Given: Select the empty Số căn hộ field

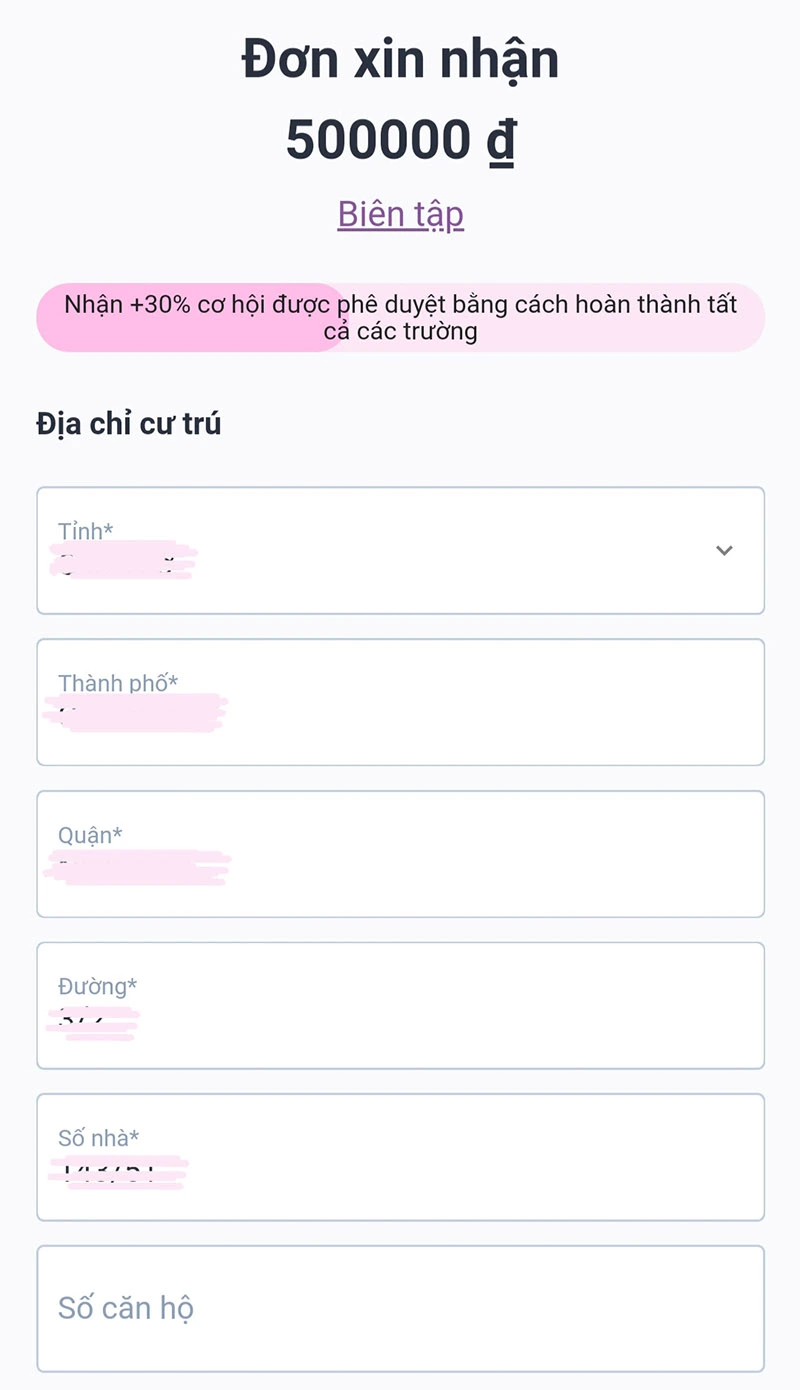Looking at the screenshot, I should 400,1308.
